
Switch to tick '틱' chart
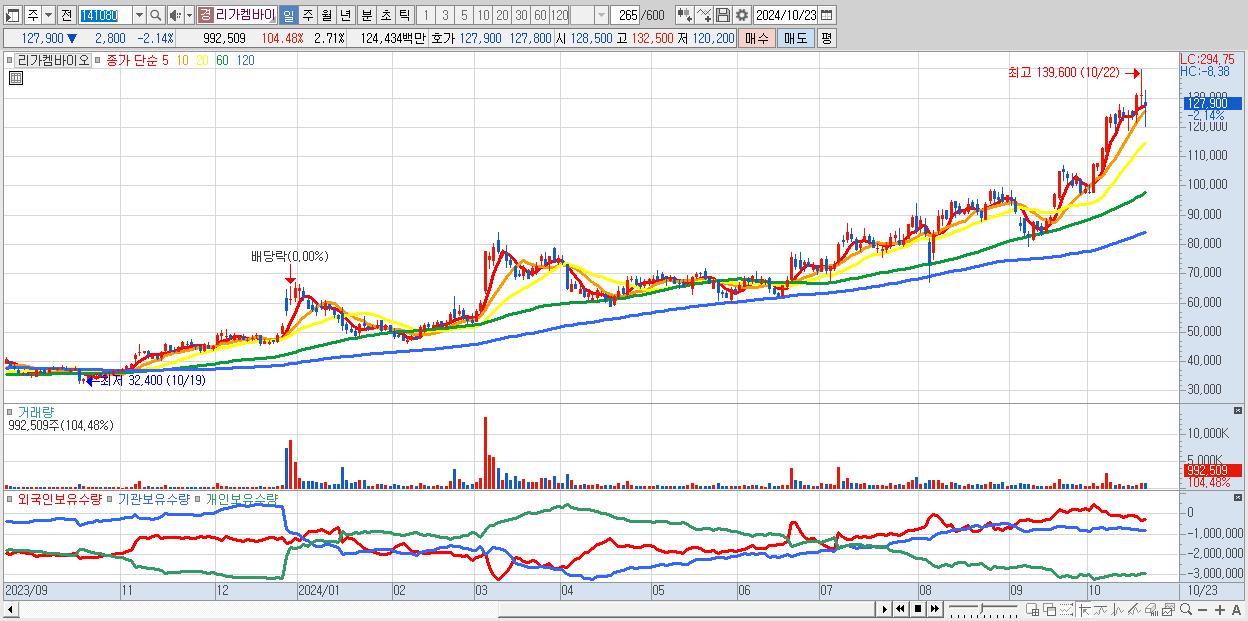(x=404, y=16)
